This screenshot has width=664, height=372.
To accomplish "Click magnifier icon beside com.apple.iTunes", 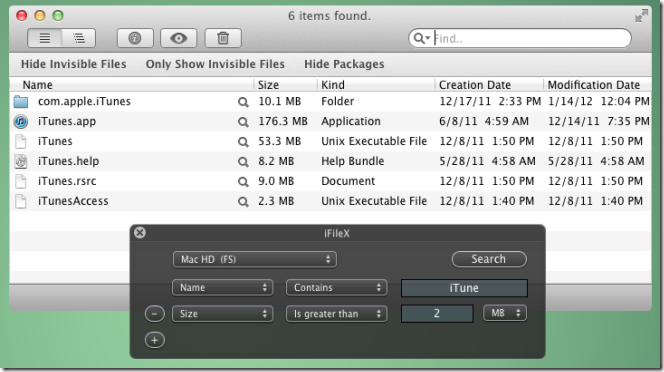I will point(243,102).
